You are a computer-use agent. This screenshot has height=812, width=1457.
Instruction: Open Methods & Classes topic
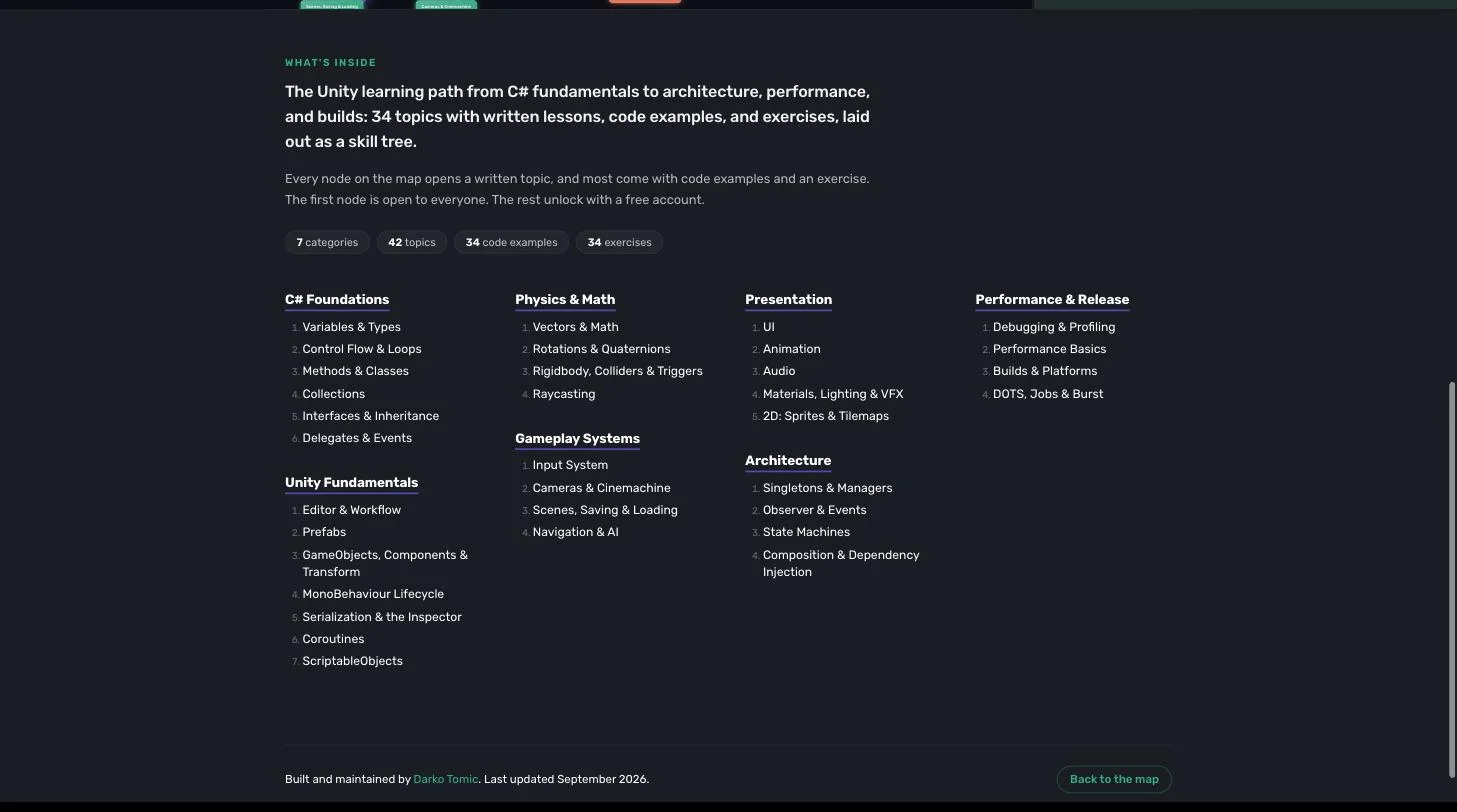355,371
